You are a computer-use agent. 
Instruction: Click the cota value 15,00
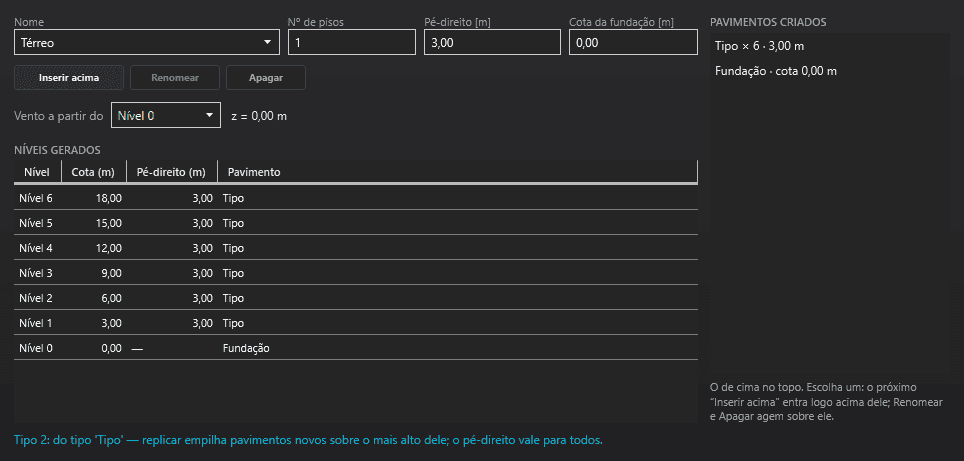(x=109, y=223)
